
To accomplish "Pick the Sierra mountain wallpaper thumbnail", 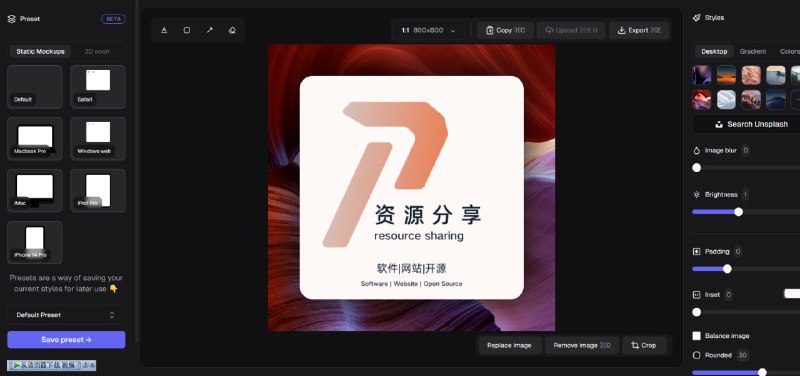I will pyautogui.click(x=751, y=100).
